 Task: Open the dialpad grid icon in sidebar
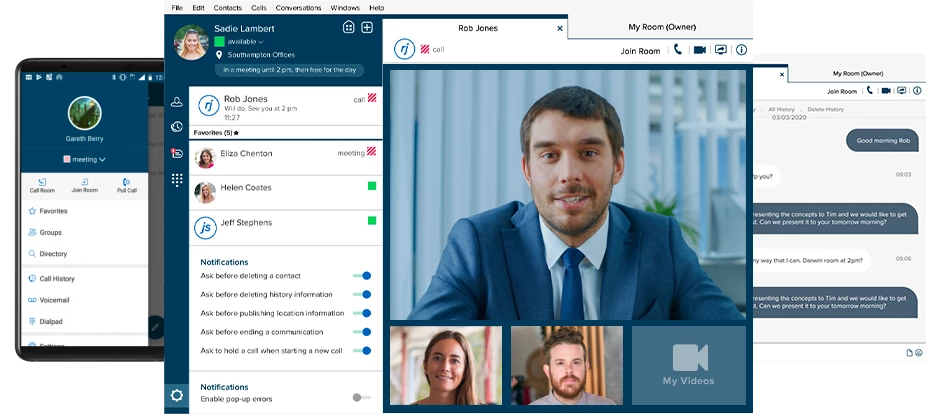(x=177, y=180)
